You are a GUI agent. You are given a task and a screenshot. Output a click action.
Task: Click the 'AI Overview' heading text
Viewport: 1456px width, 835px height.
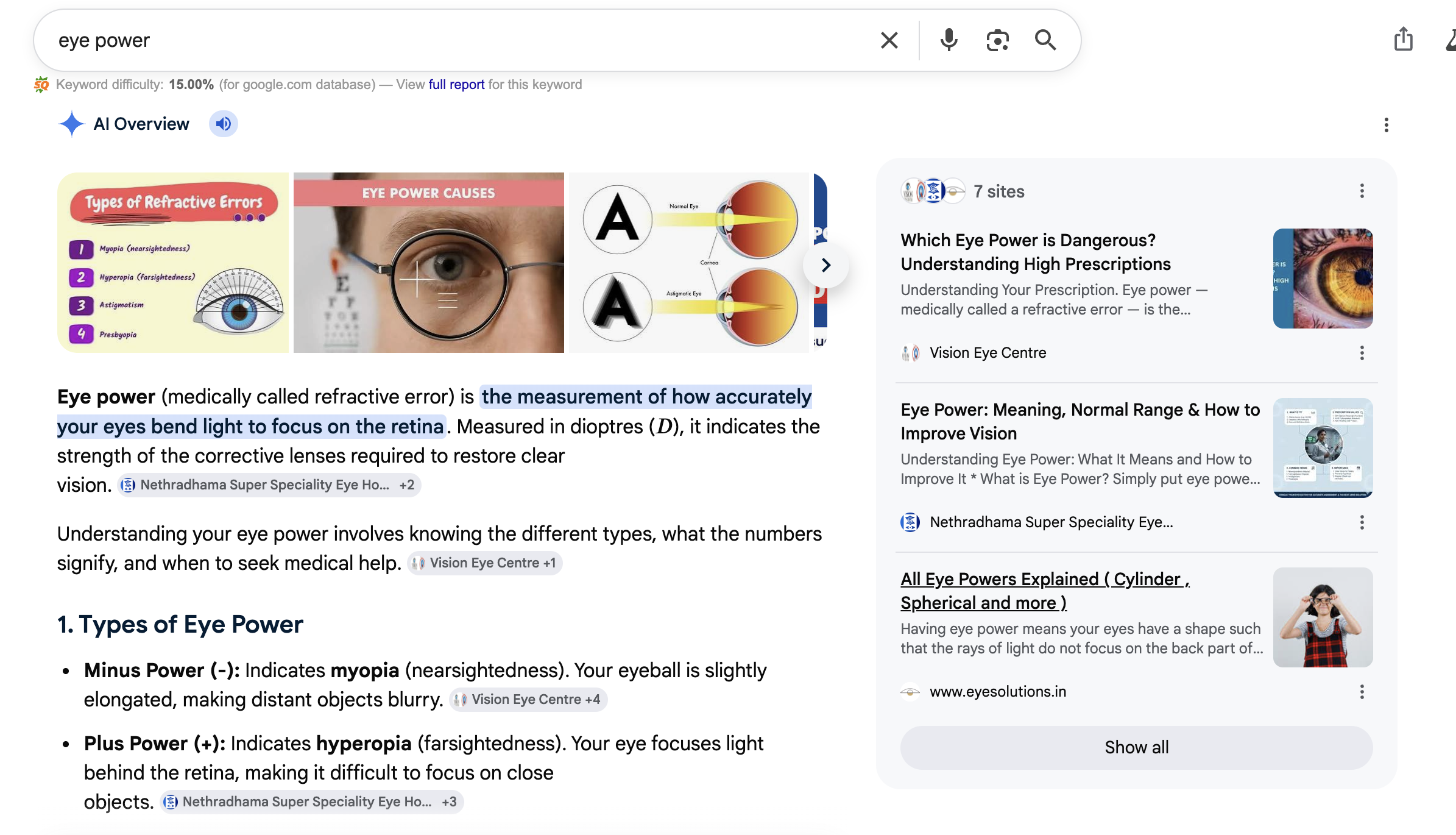141,124
